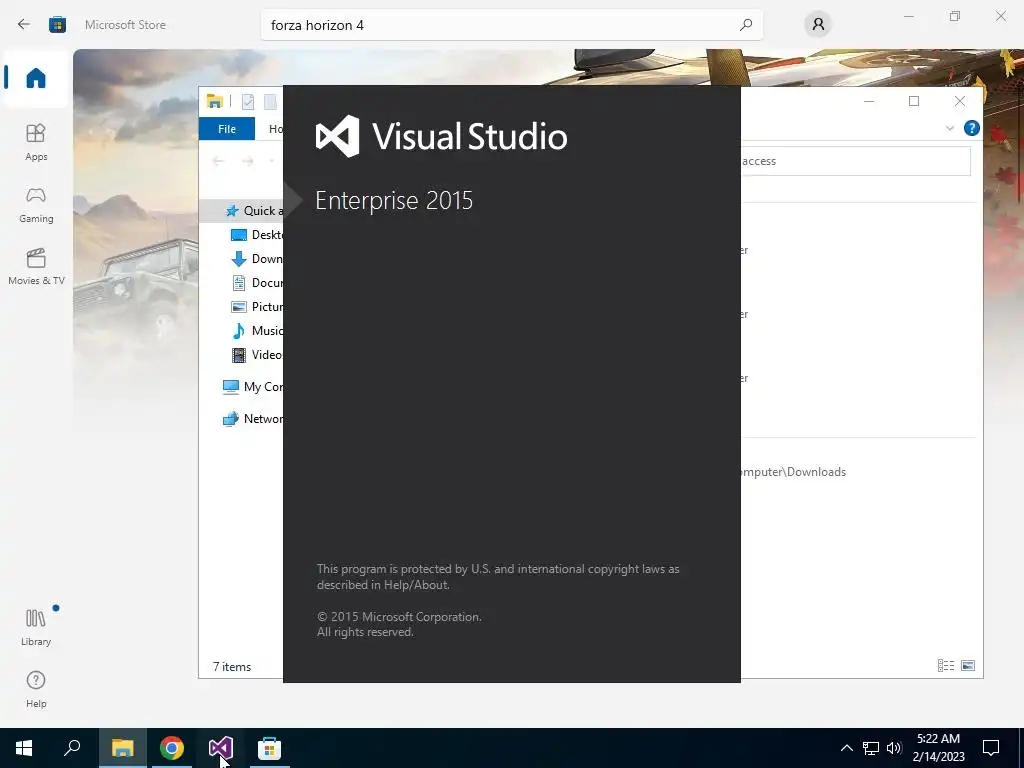Maximize the File Explorer window
Screen dimensions: 1024x768
click(x=914, y=101)
